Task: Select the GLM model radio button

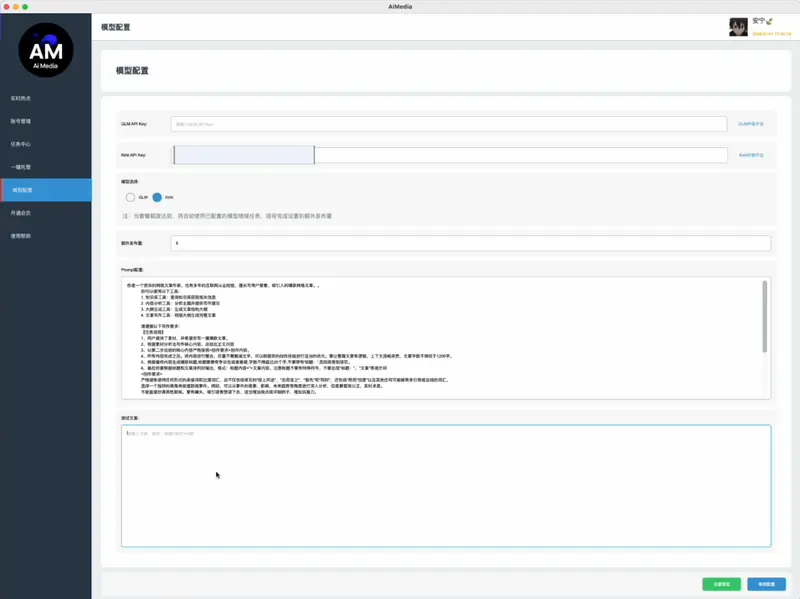Action: (130, 198)
